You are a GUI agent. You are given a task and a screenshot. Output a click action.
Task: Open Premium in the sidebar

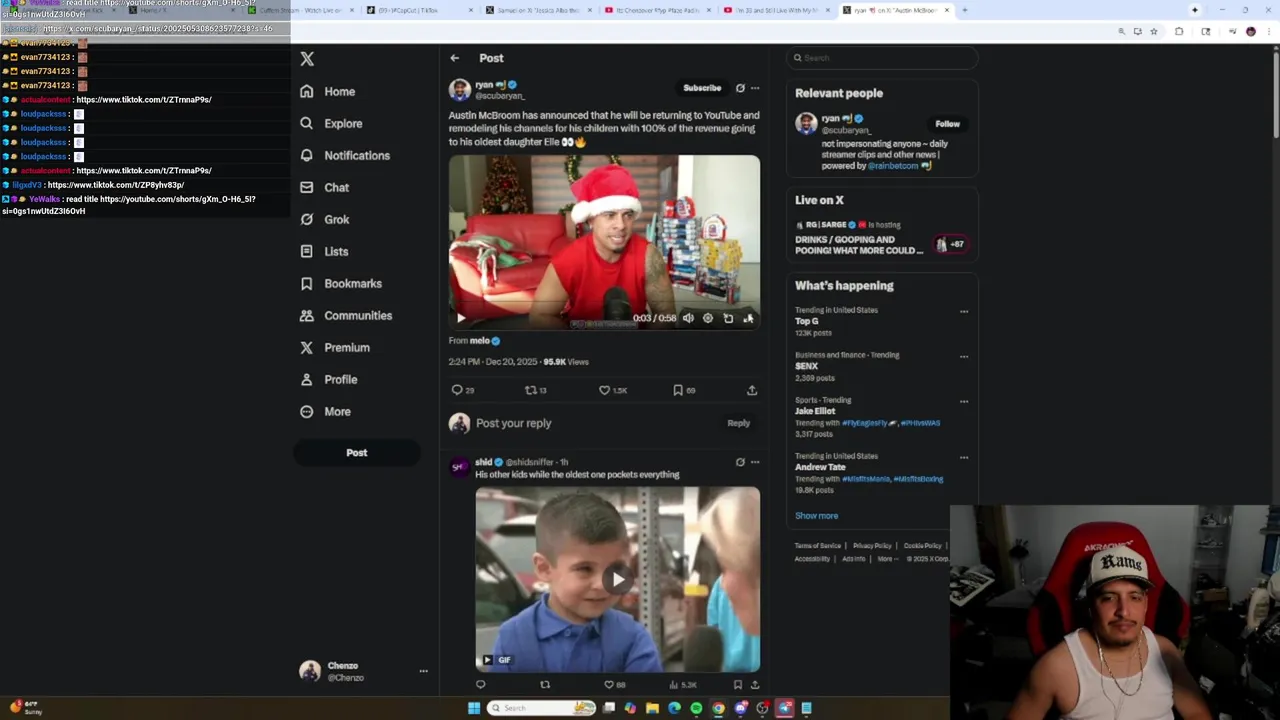(x=335, y=347)
